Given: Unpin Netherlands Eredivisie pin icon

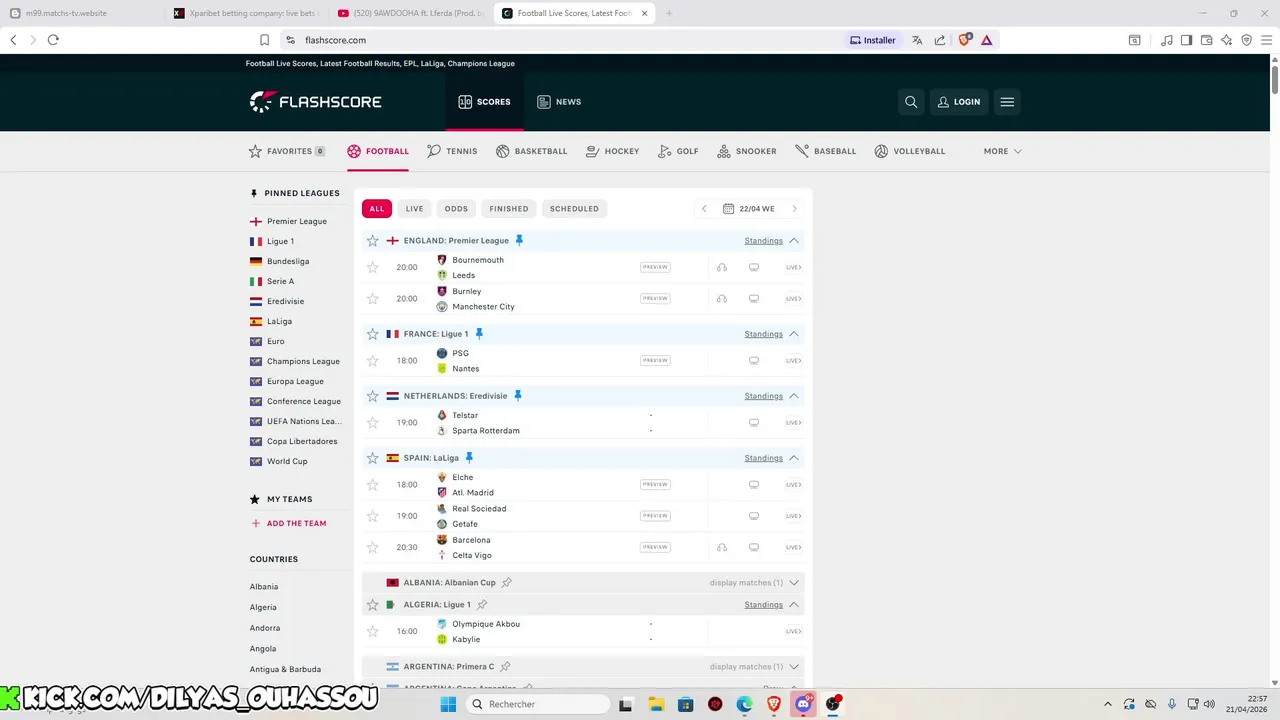Looking at the screenshot, I should [x=517, y=396].
